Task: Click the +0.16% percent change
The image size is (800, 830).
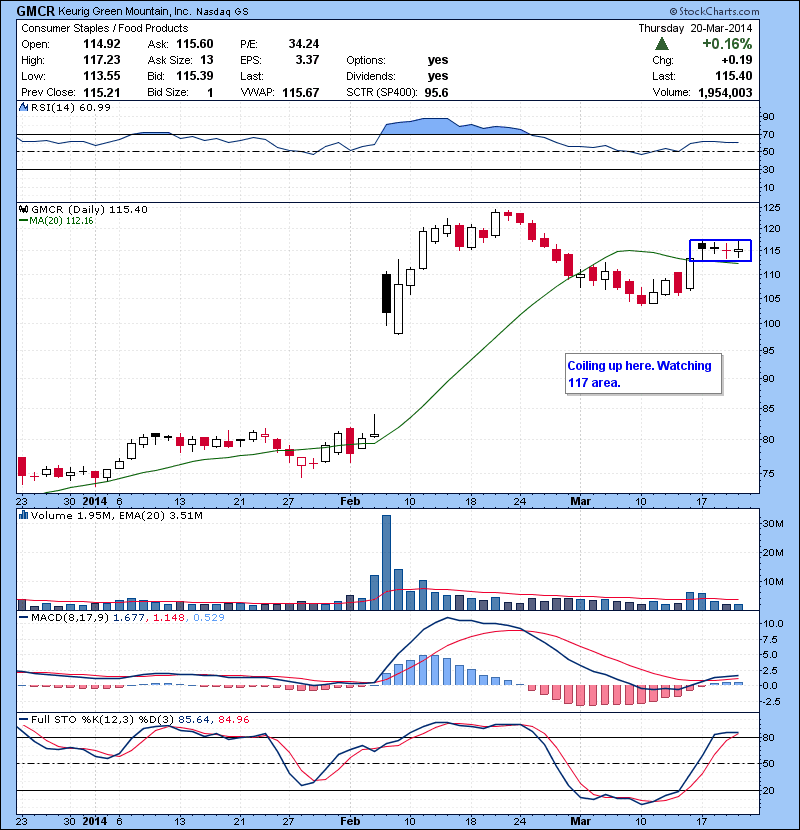Action: (727, 43)
